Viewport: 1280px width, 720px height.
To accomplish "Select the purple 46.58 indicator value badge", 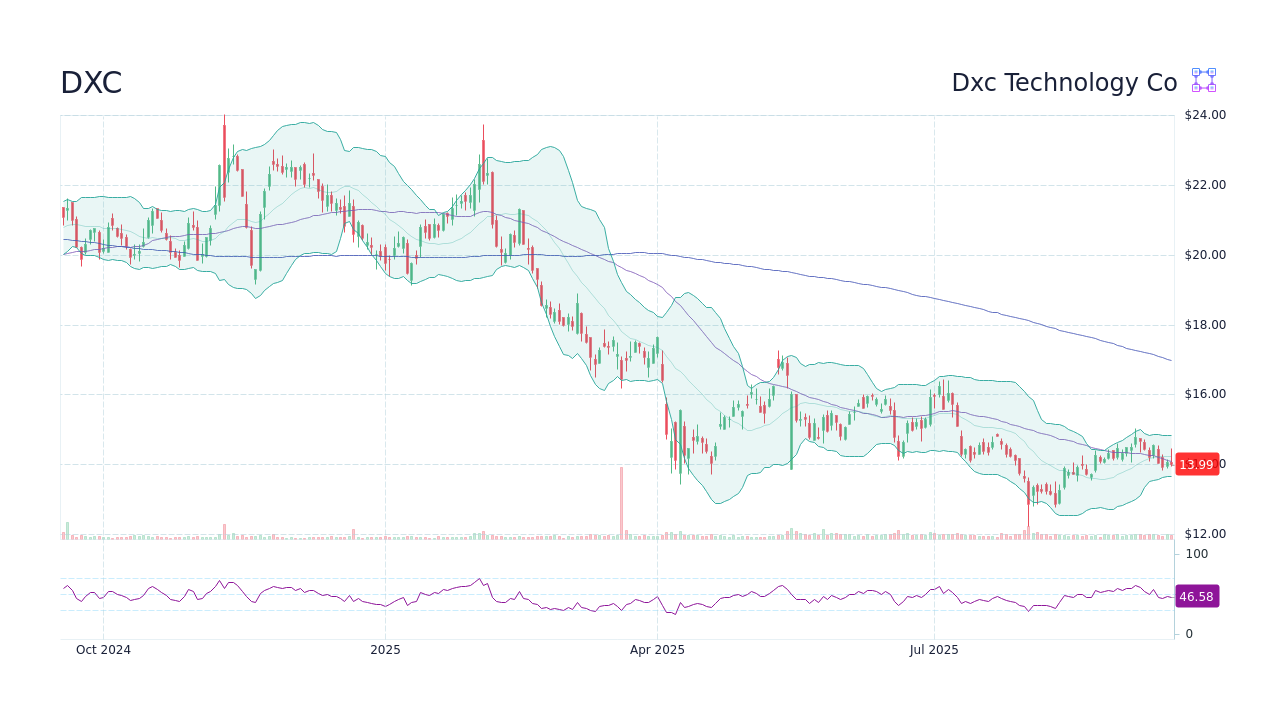I will tap(1197, 597).
